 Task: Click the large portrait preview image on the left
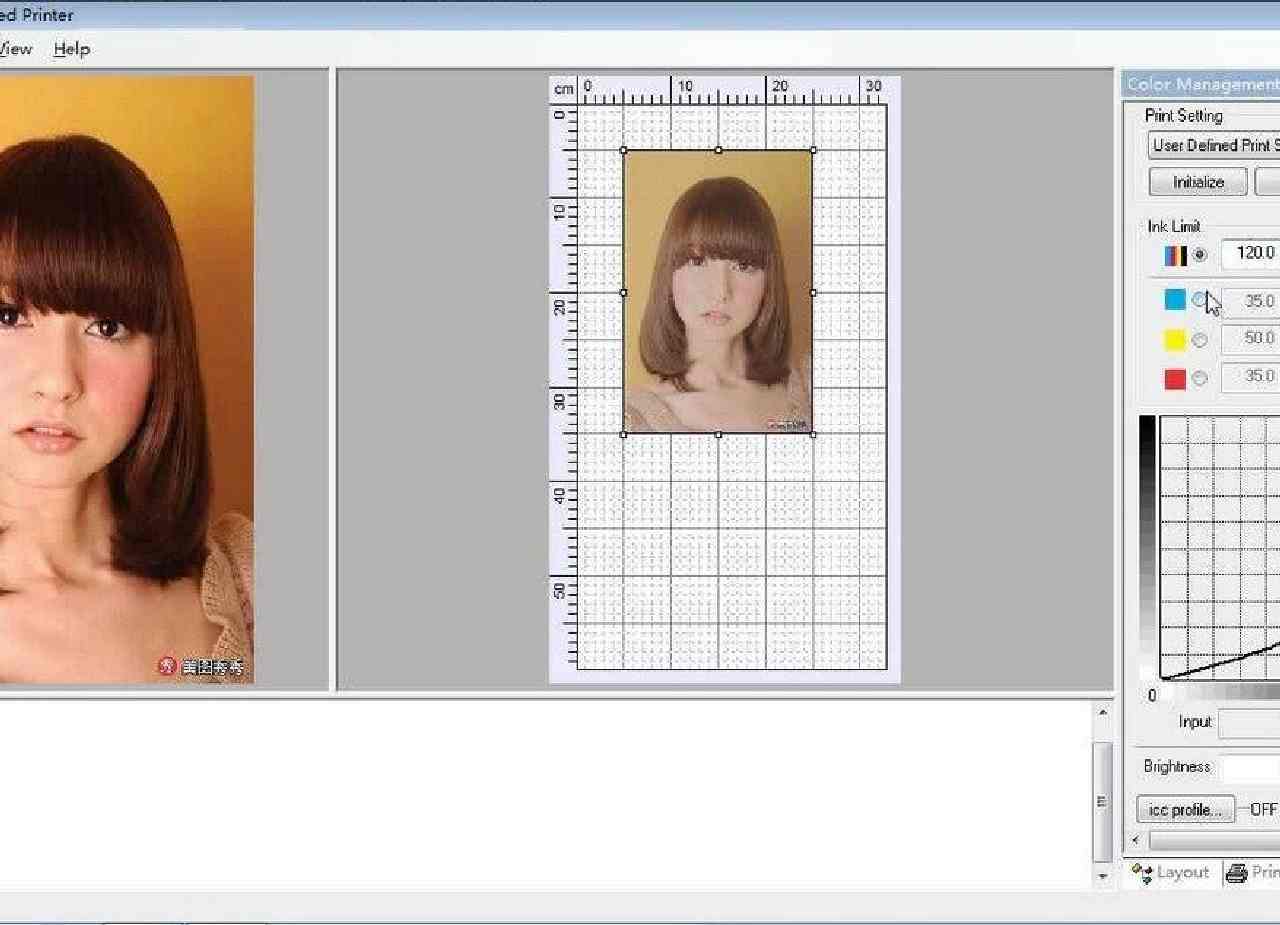click(127, 380)
